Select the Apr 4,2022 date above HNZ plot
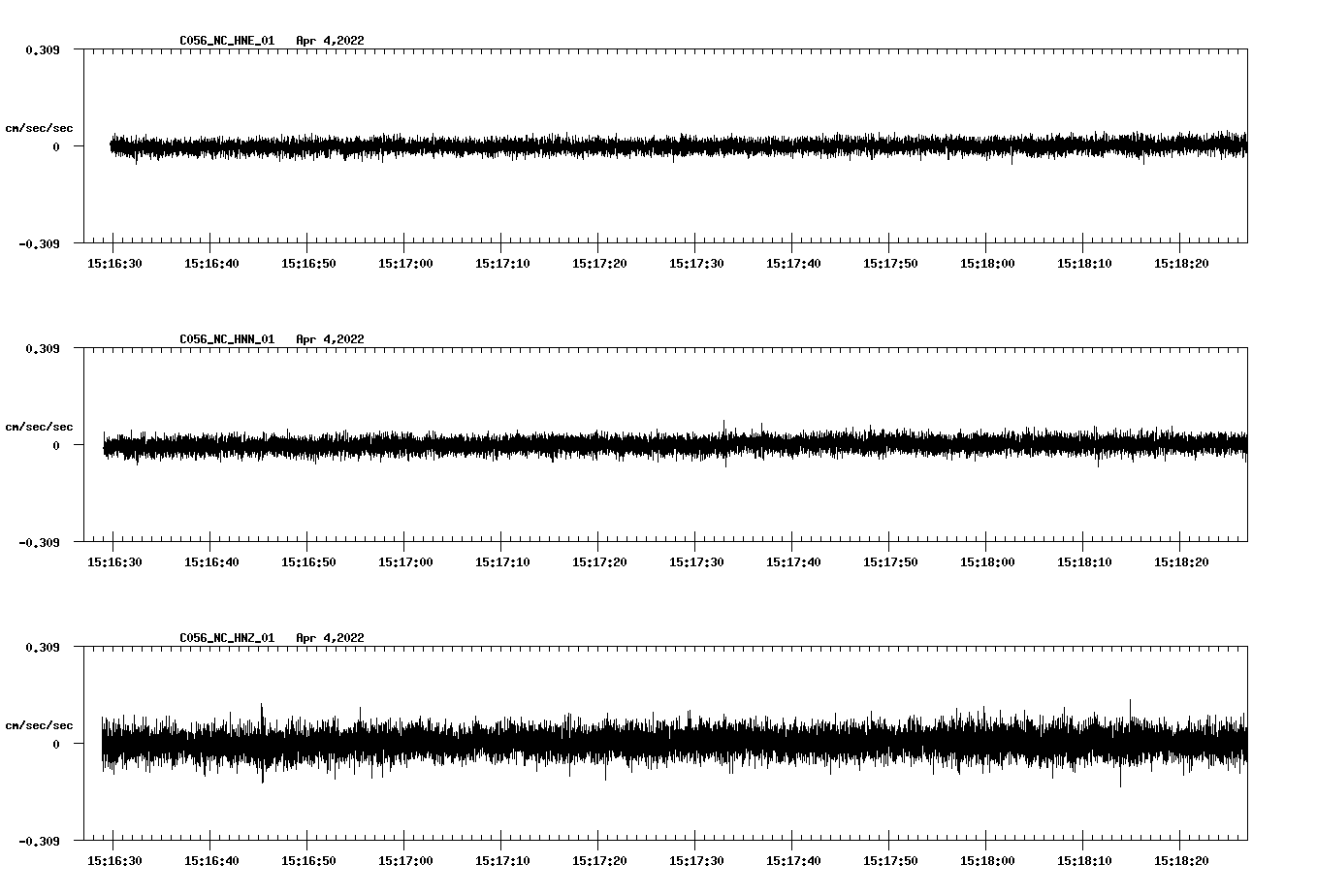The width and height of the screenshot is (1317, 896). pyautogui.click(x=330, y=638)
